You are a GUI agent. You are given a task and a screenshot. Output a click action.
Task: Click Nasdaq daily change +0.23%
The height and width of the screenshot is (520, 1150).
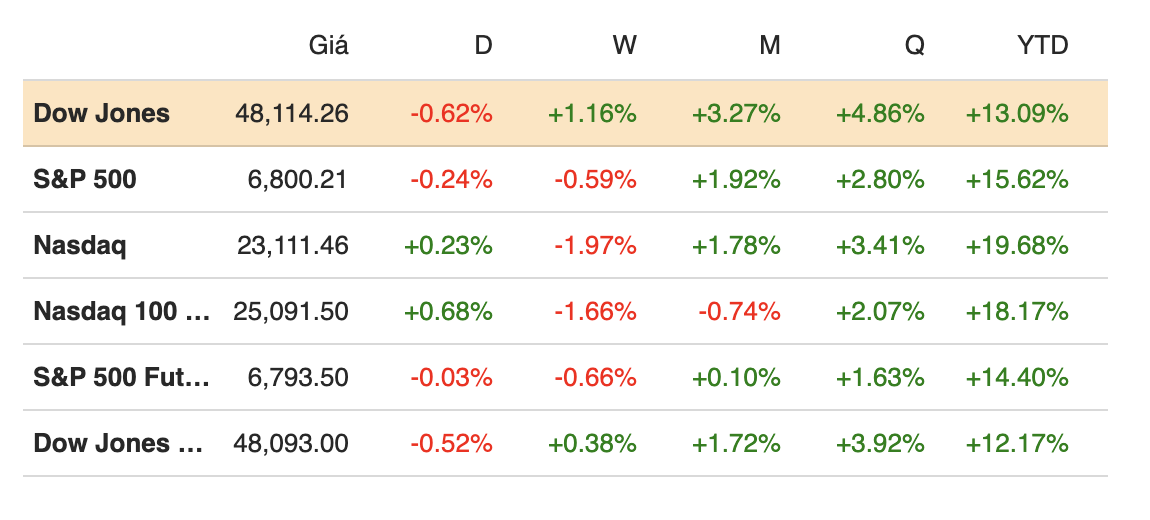(448, 245)
